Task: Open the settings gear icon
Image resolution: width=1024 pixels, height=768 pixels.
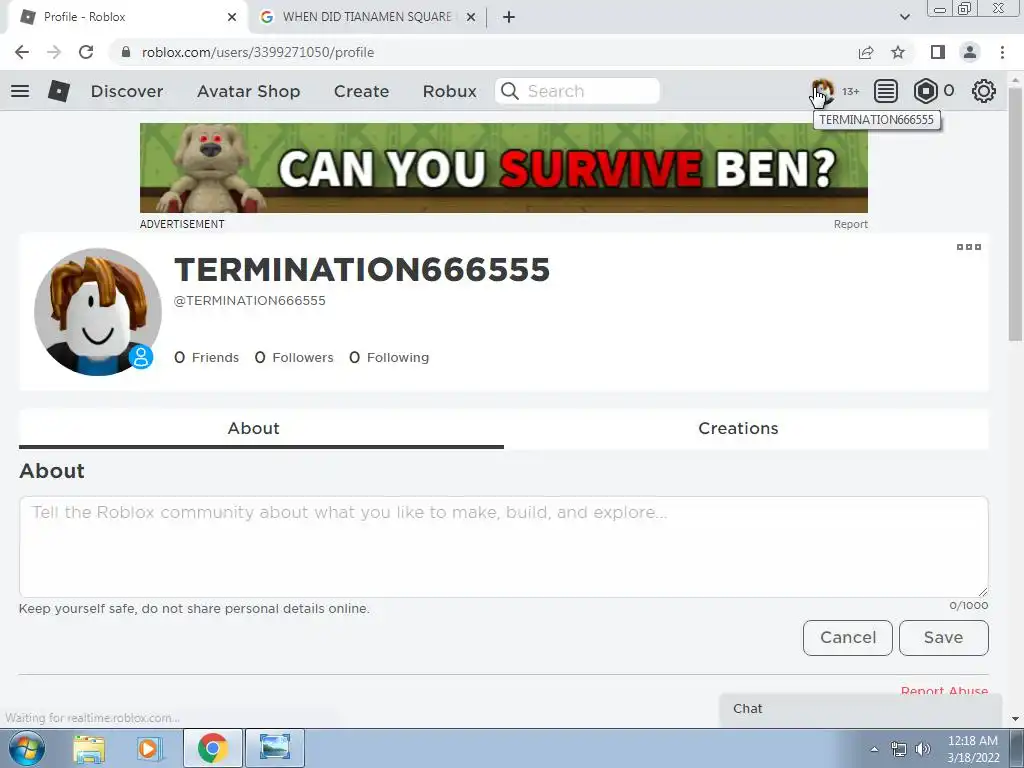Action: click(x=984, y=91)
